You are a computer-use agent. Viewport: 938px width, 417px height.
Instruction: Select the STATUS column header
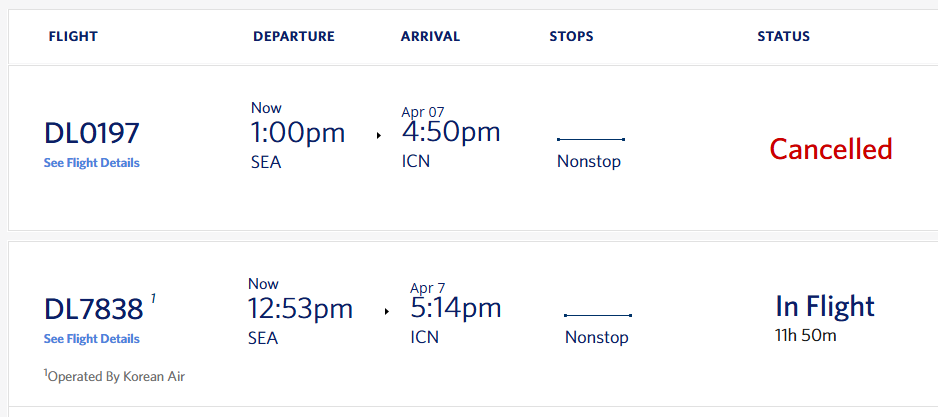click(783, 37)
